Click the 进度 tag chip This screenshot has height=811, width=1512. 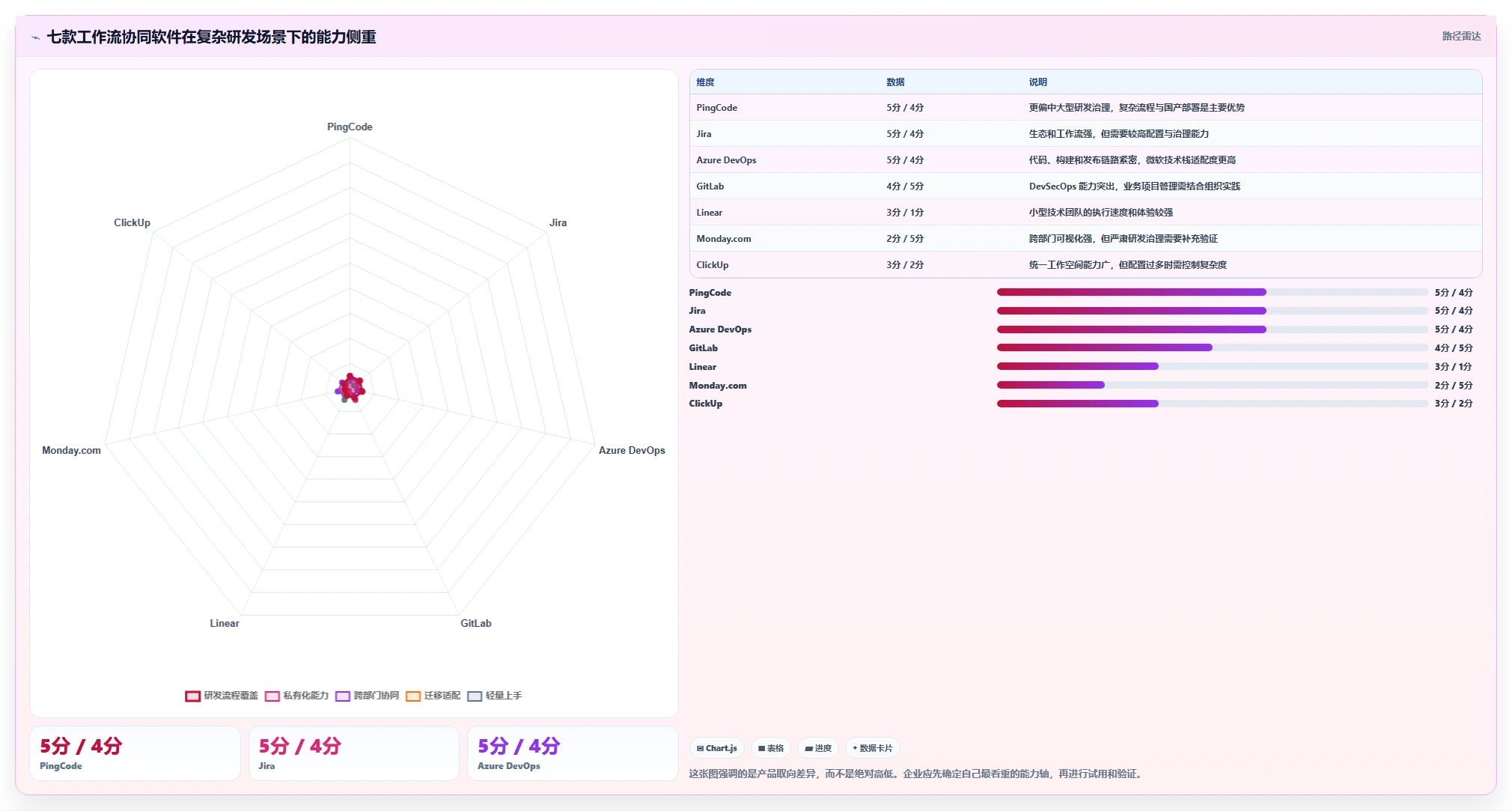(818, 748)
